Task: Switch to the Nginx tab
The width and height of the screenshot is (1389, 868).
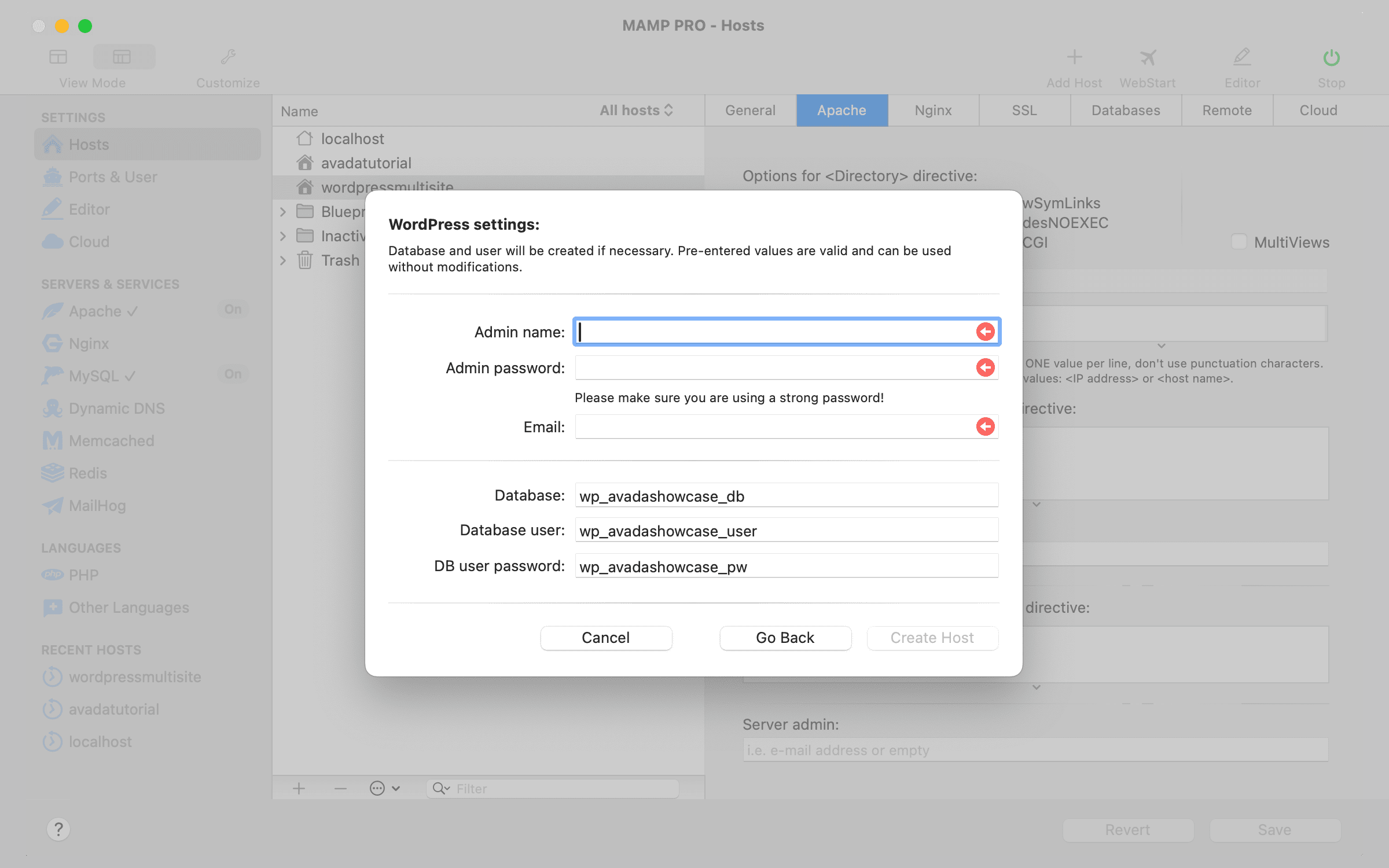Action: tap(934, 111)
